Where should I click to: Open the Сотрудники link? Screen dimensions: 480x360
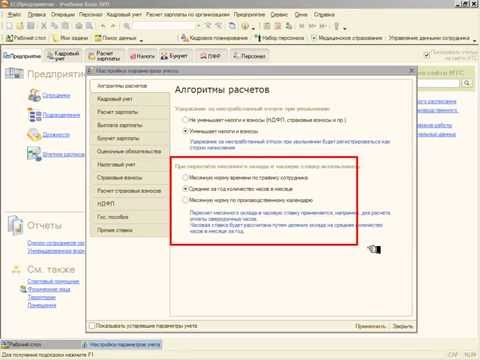point(56,95)
